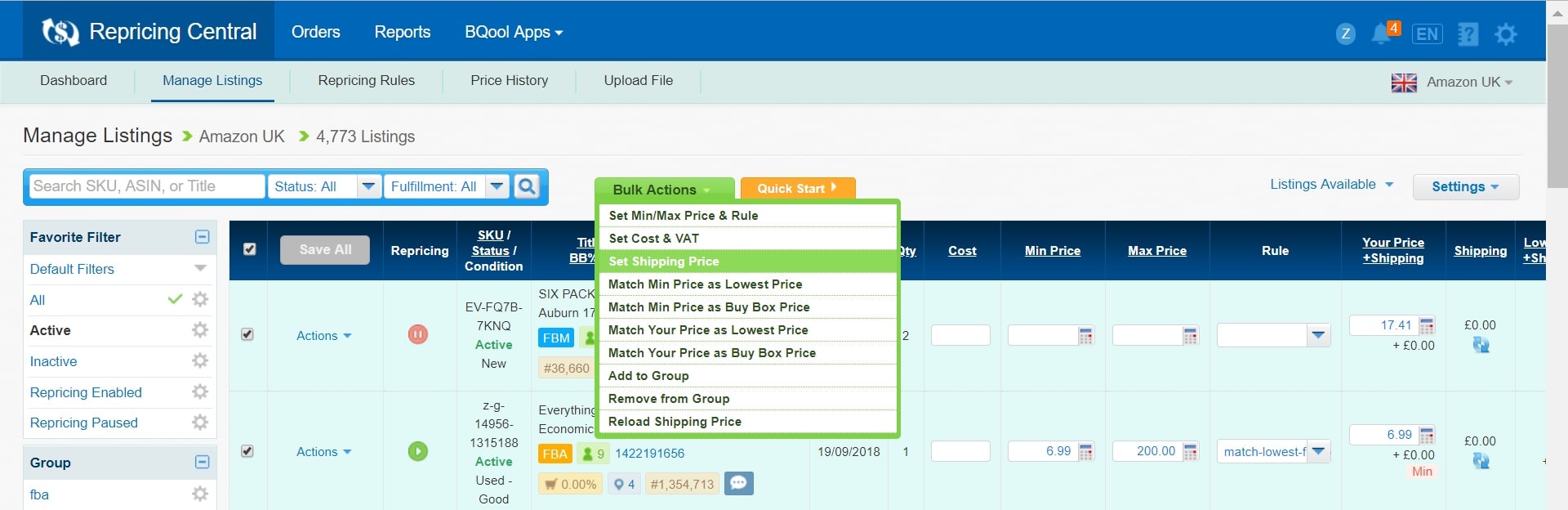Image resolution: width=1568 pixels, height=510 pixels.
Task: Click the seller count badge showing 9
Action: click(594, 454)
